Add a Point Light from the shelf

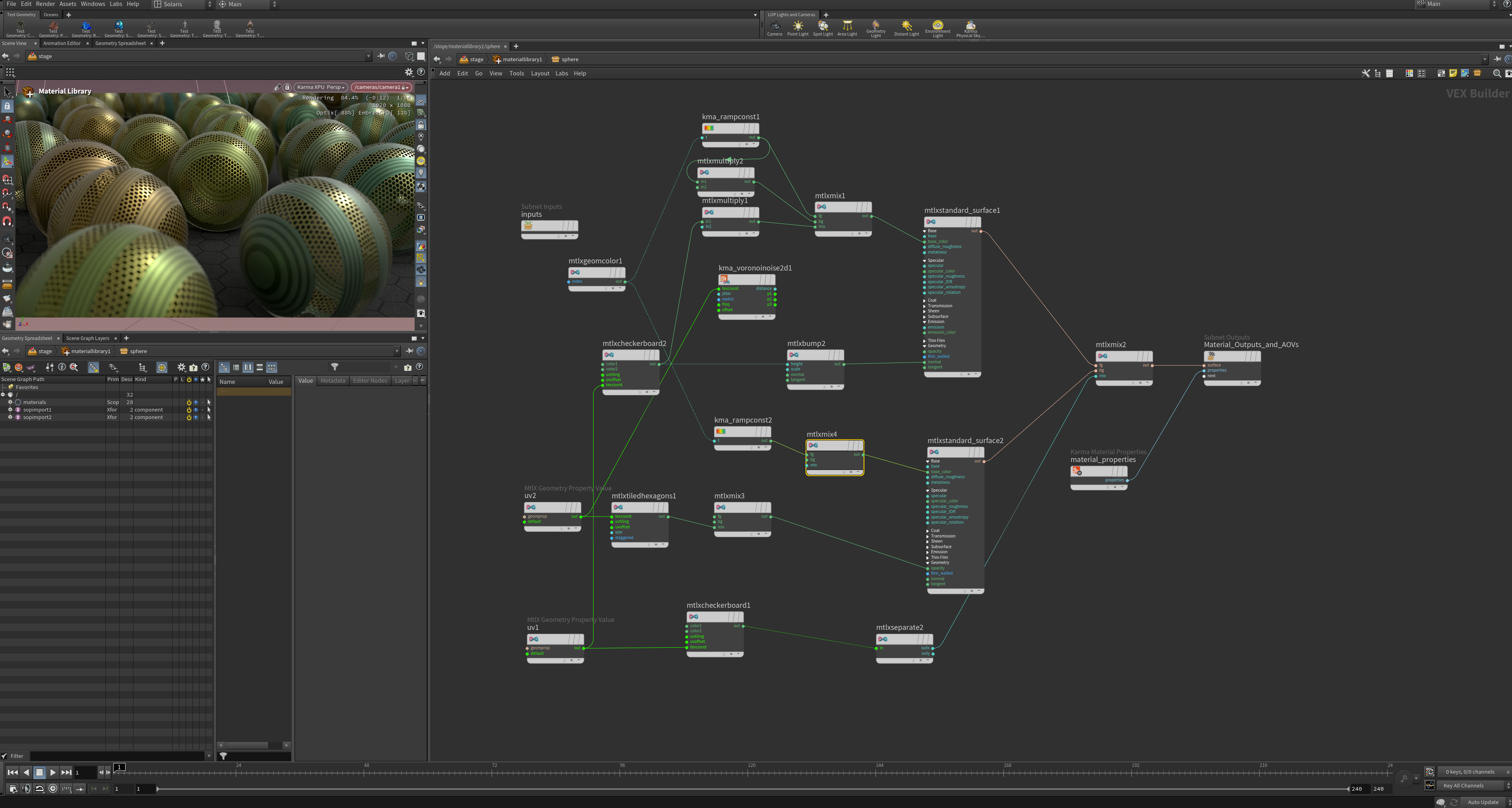coord(798,28)
